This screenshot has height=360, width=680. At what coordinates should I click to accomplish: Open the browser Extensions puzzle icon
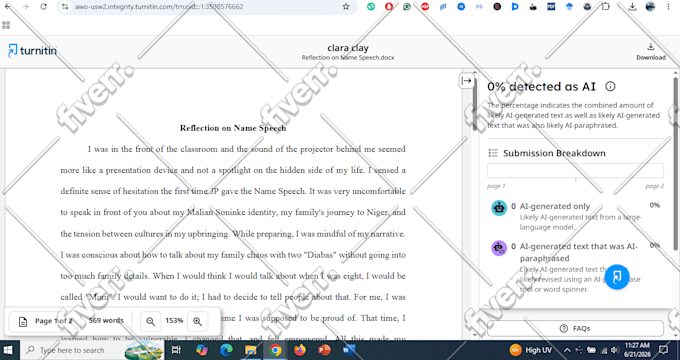[x=605, y=7]
